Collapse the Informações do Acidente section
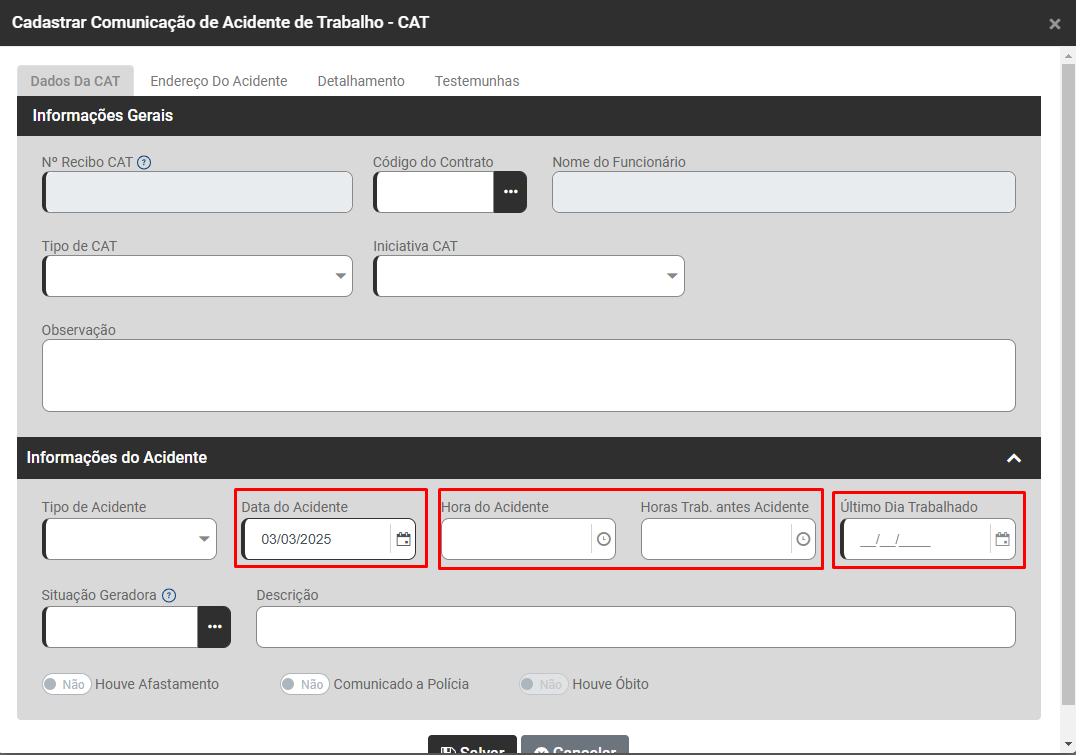The image size is (1076, 755). coord(1013,458)
